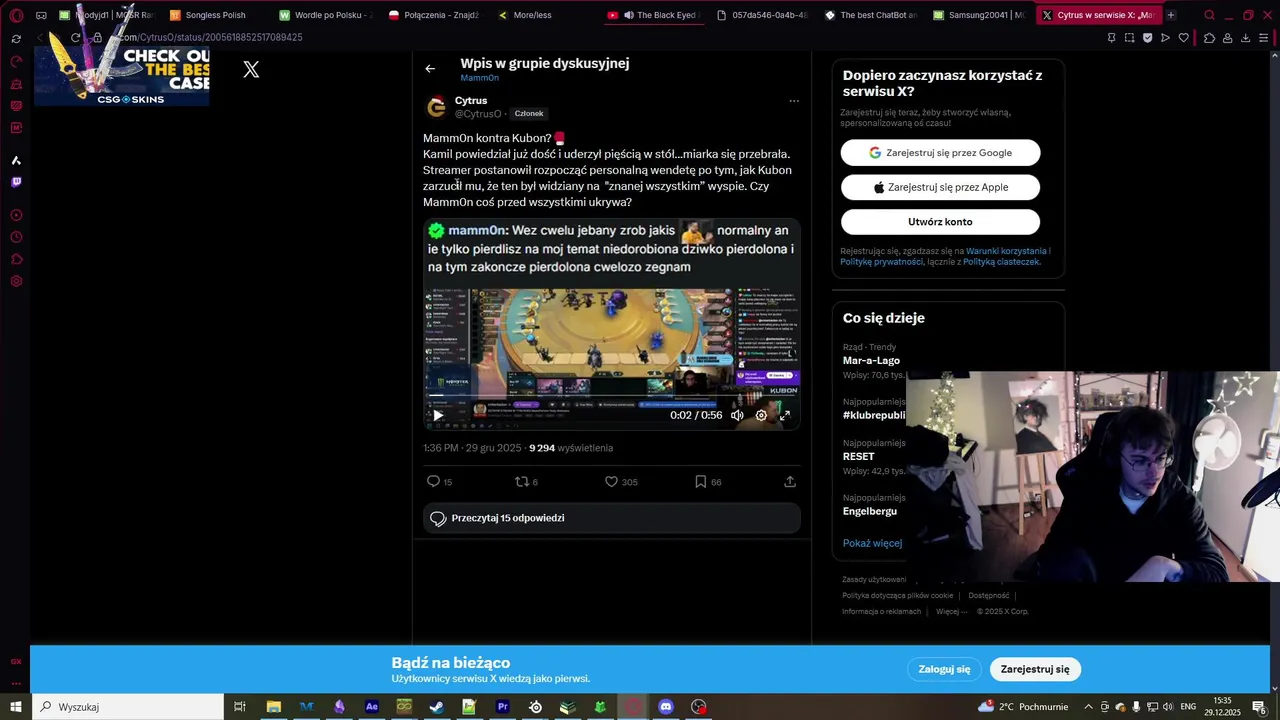
Task: Click the share post icon
Action: pyautogui.click(x=790, y=481)
